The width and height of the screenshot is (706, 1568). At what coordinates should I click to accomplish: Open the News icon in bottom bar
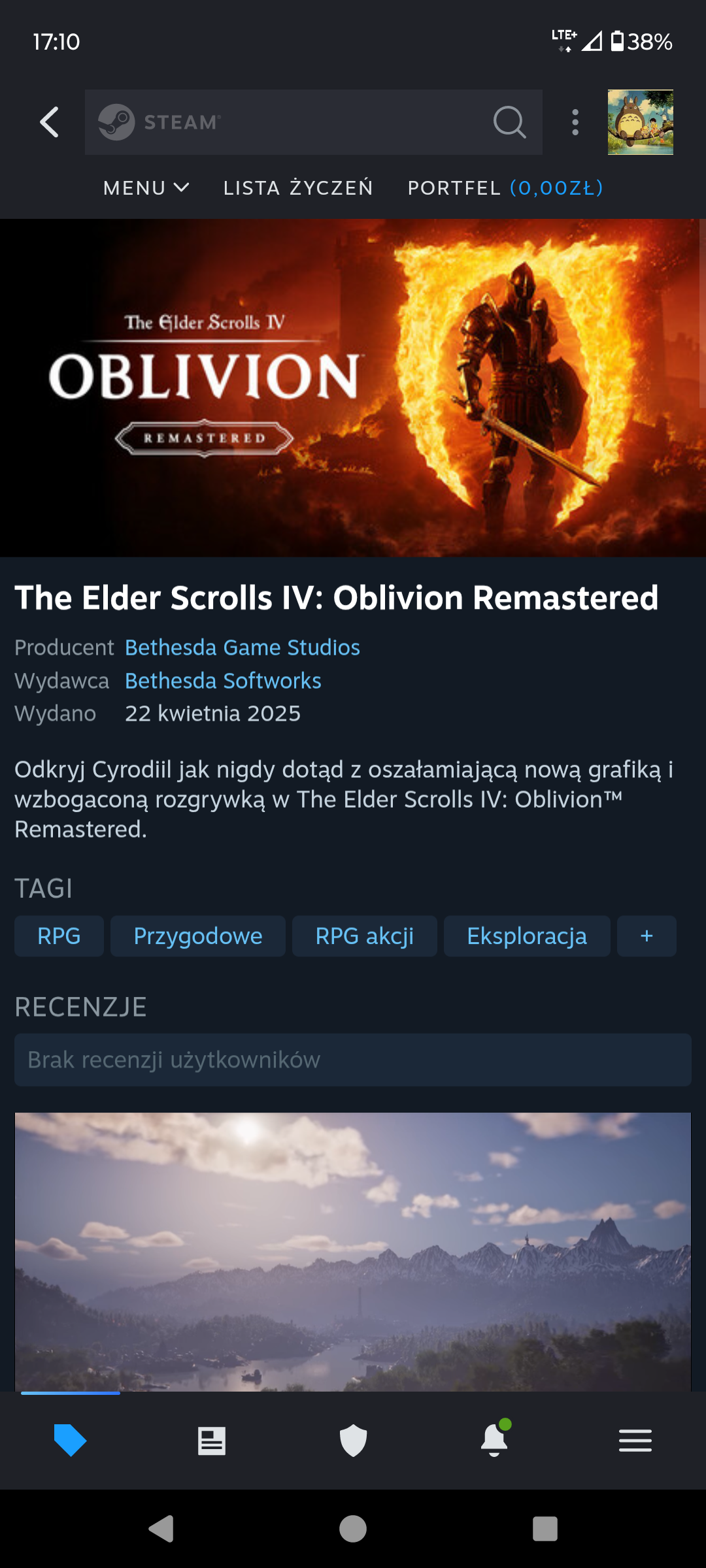click(212, 1441)
